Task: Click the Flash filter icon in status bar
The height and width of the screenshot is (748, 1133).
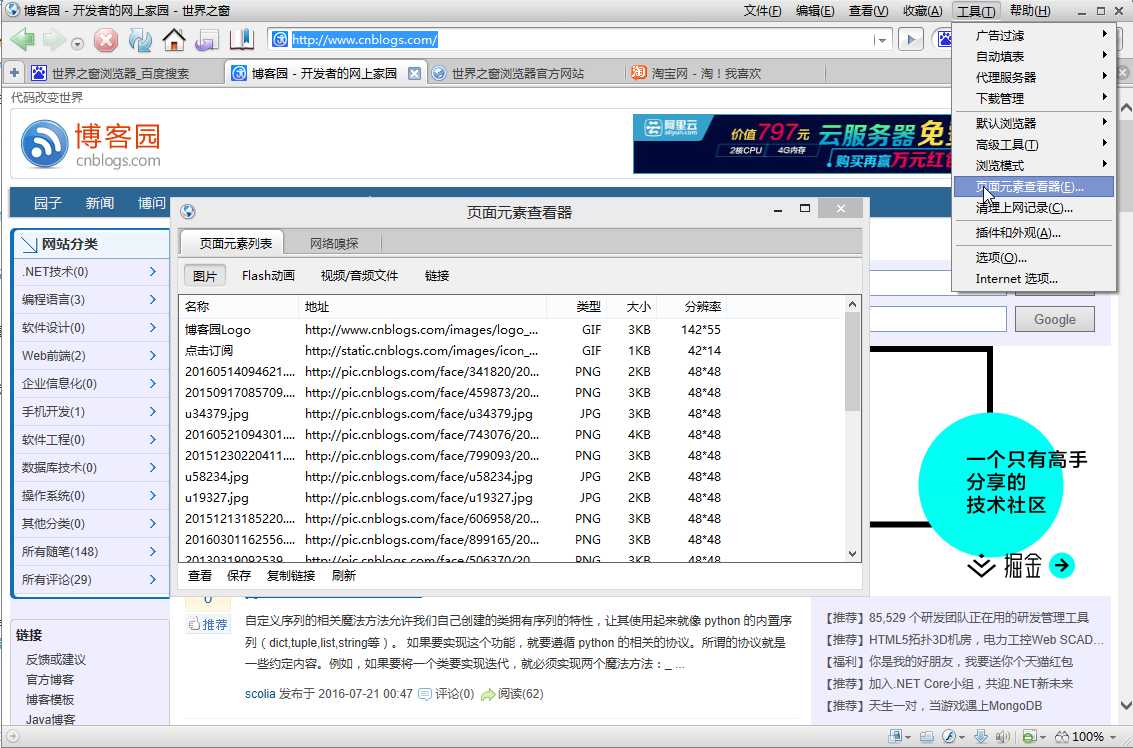Action: point(949,736)
